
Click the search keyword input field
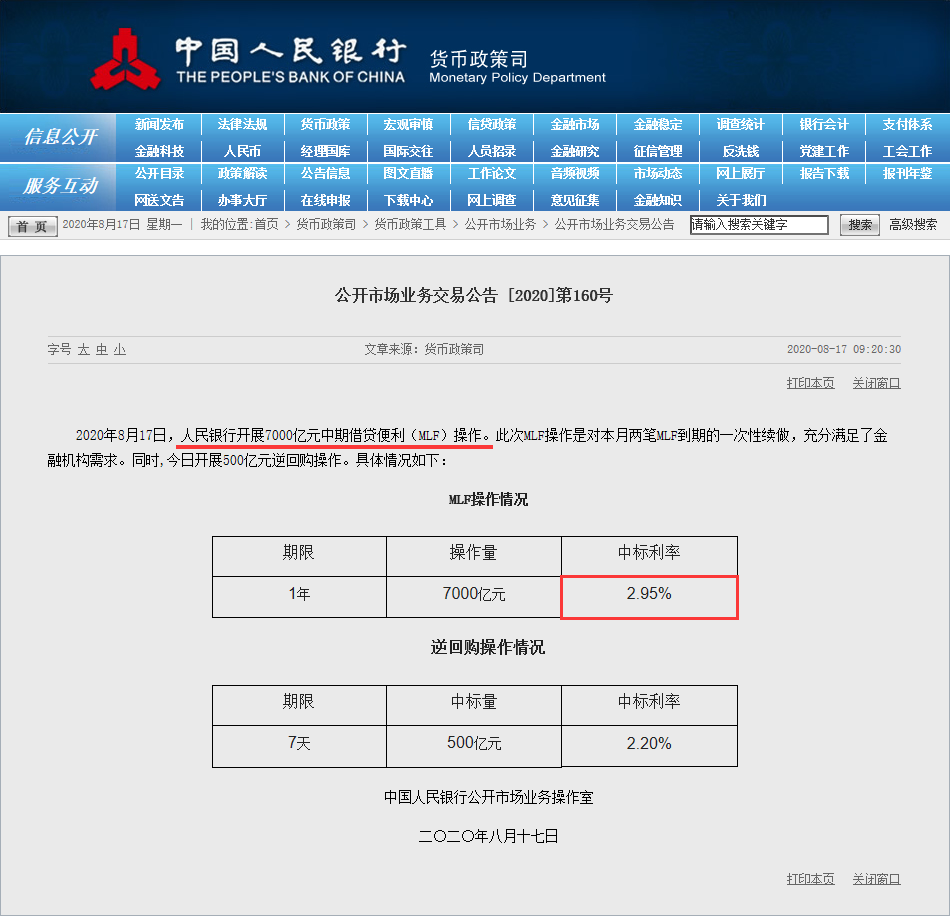759,225
